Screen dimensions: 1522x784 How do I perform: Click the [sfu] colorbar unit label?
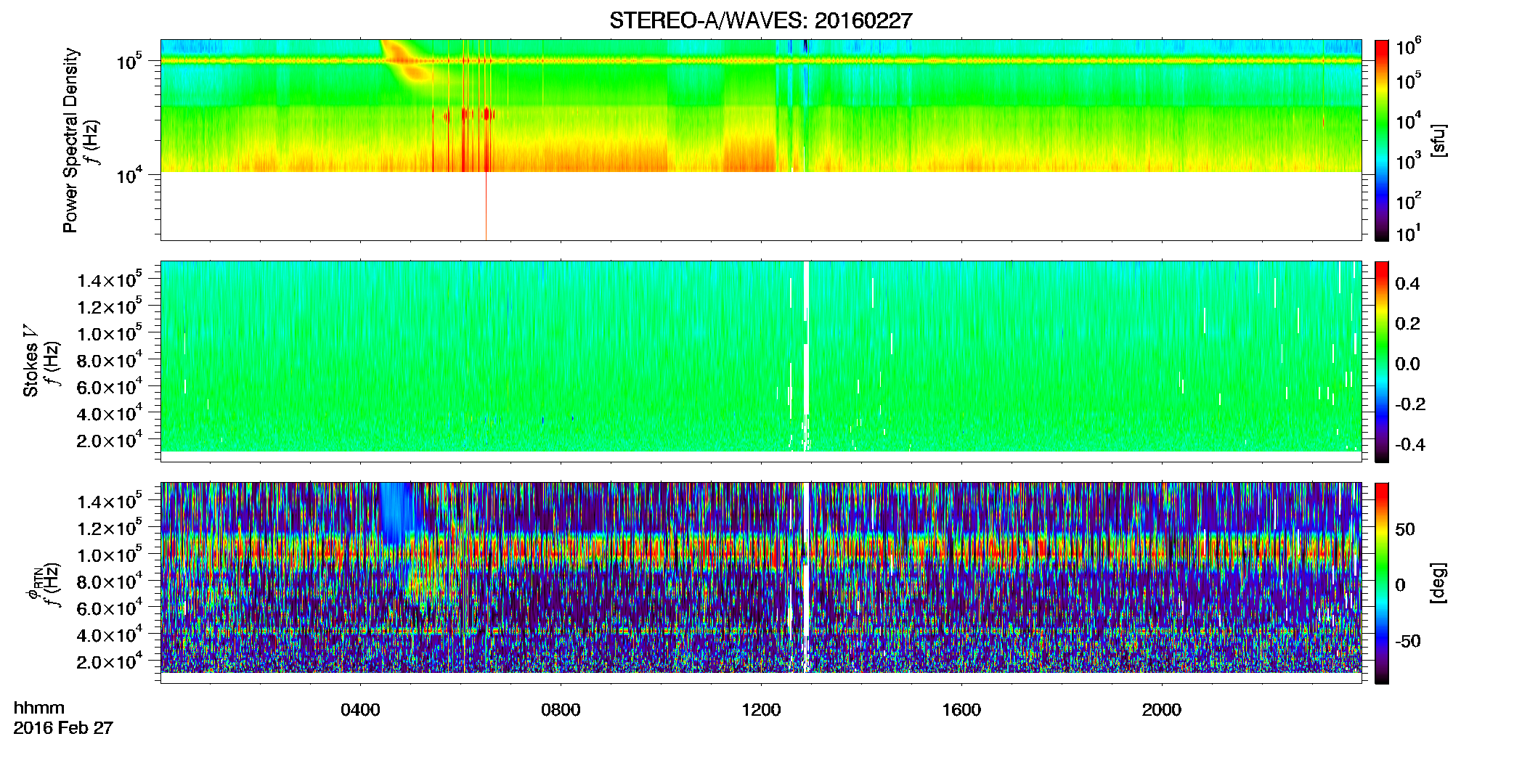[x=1438, y=140]
